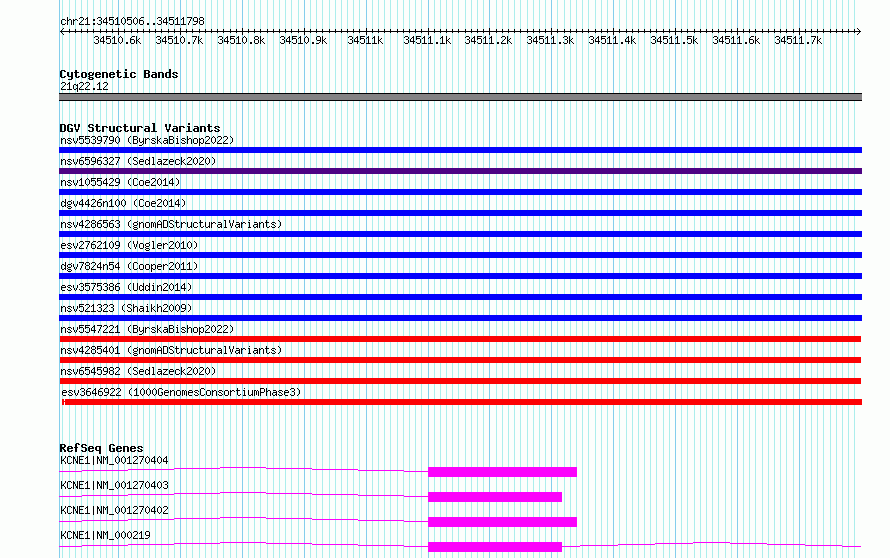Viewport: 890px width, 558px height.
Task: Click ruler position 34511.4k
Action: 612,40
